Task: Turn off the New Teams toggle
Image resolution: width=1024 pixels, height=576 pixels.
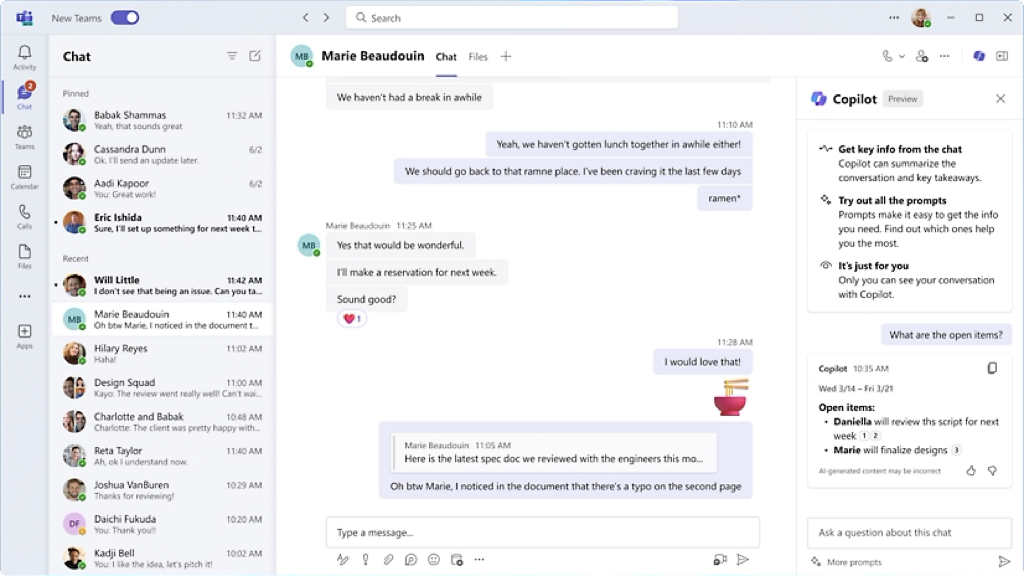Action: point(125,18)
